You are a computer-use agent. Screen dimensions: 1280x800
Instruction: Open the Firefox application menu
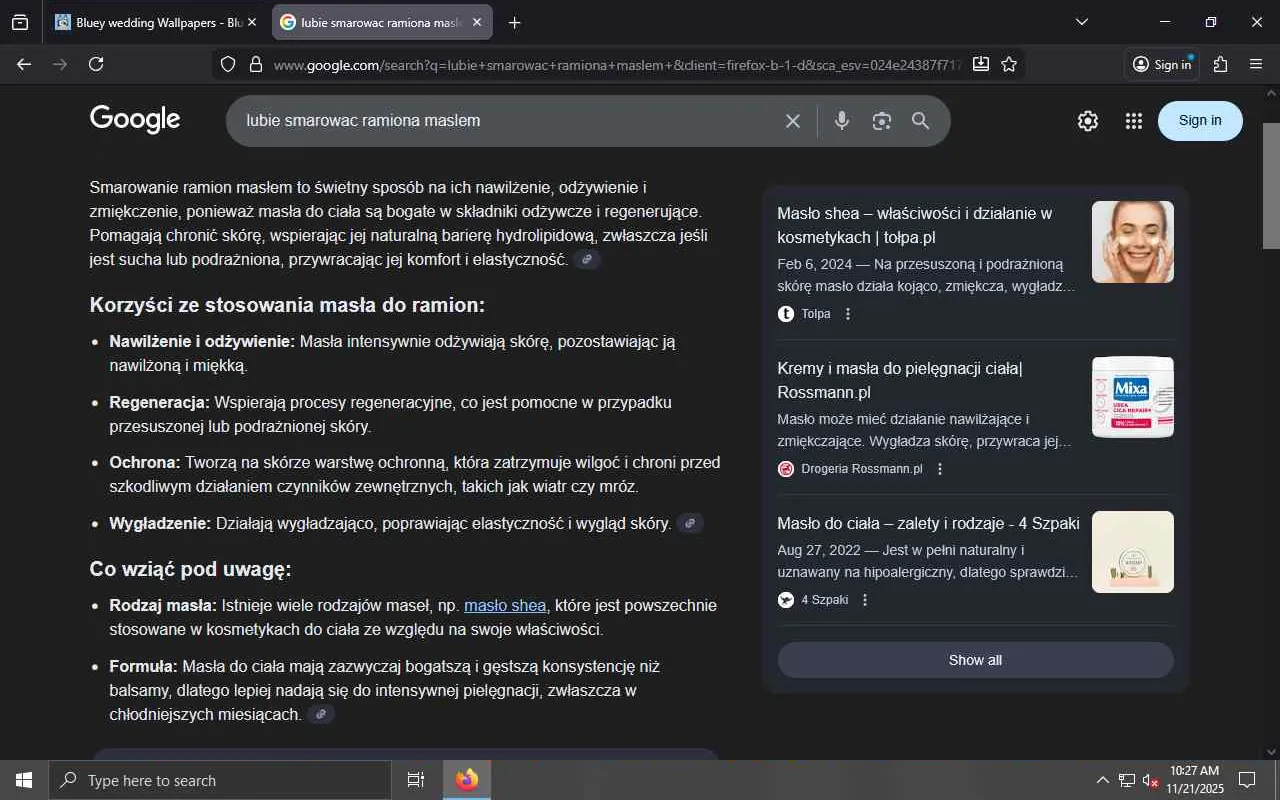click(1256, 64)
